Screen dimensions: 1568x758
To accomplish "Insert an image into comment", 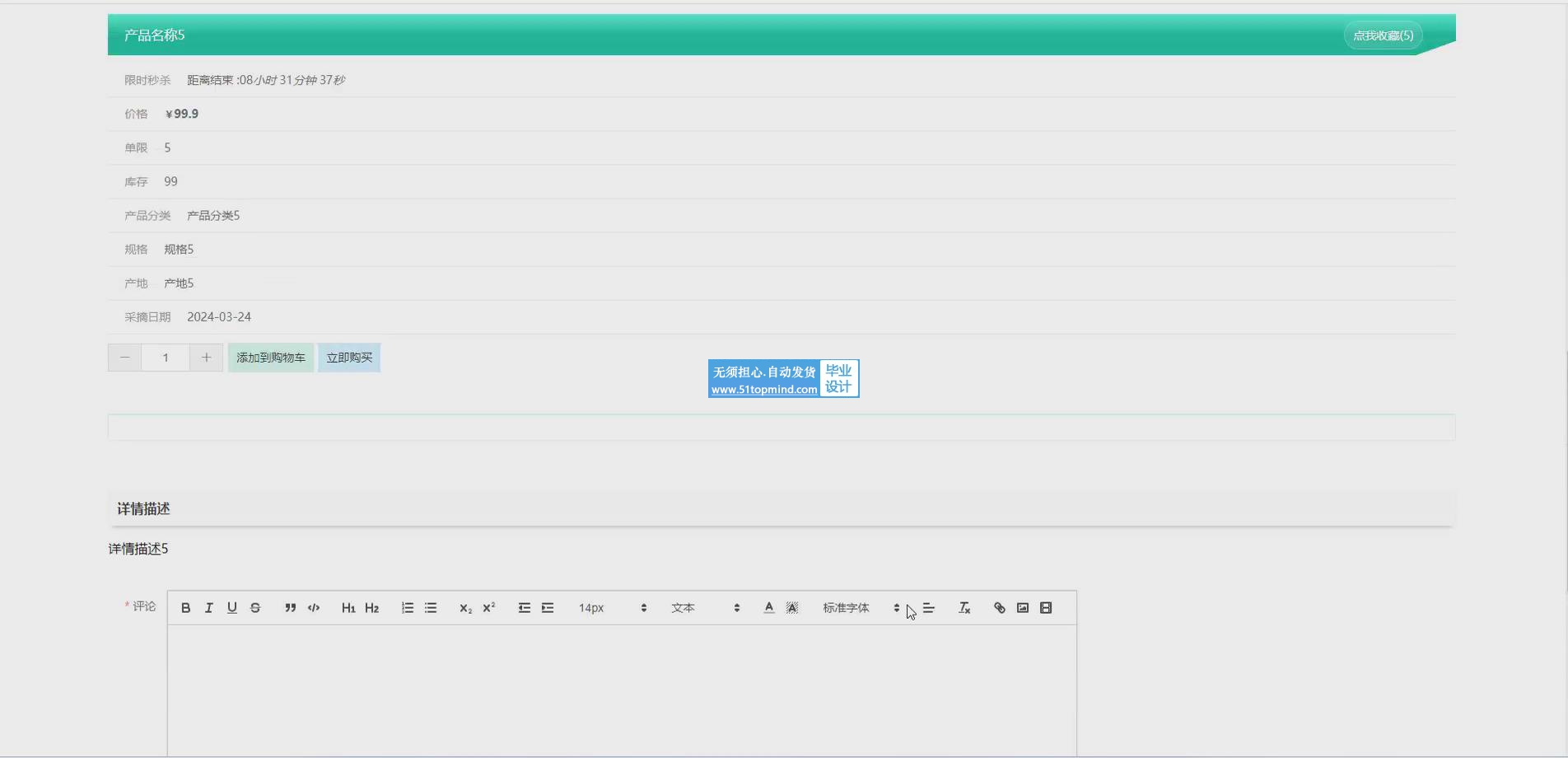I will 1023,608.
